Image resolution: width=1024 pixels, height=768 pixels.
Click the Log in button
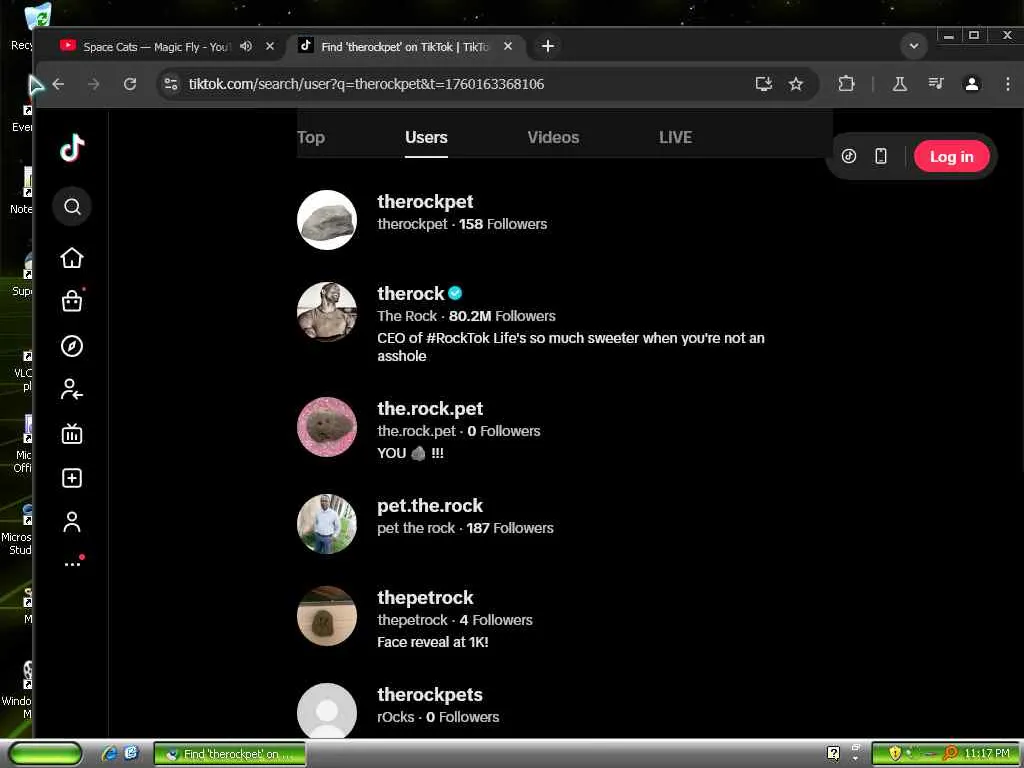coord(952,157)
